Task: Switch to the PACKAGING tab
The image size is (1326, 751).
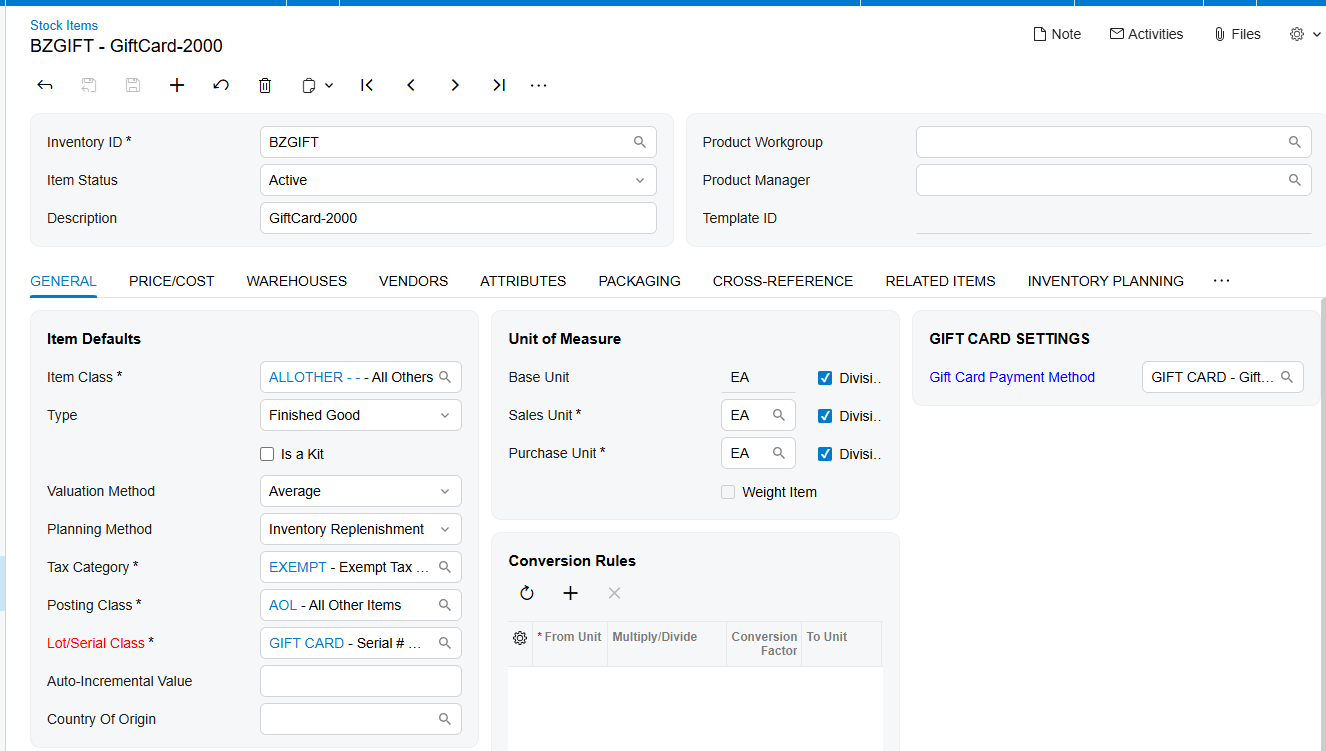Action: 640,281
